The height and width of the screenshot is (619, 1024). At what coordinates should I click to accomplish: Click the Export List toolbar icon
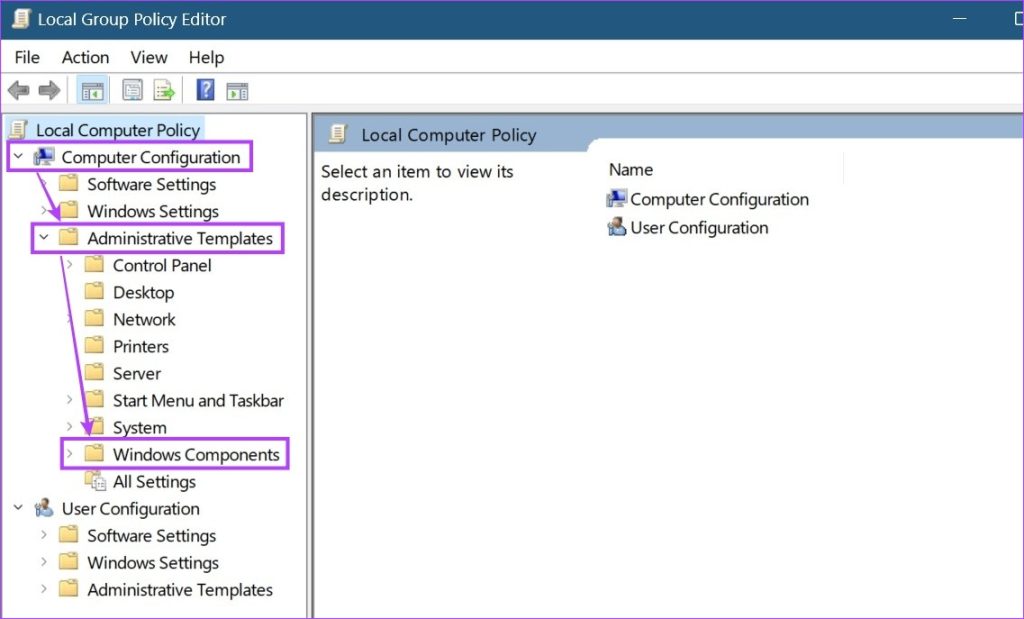164,89
